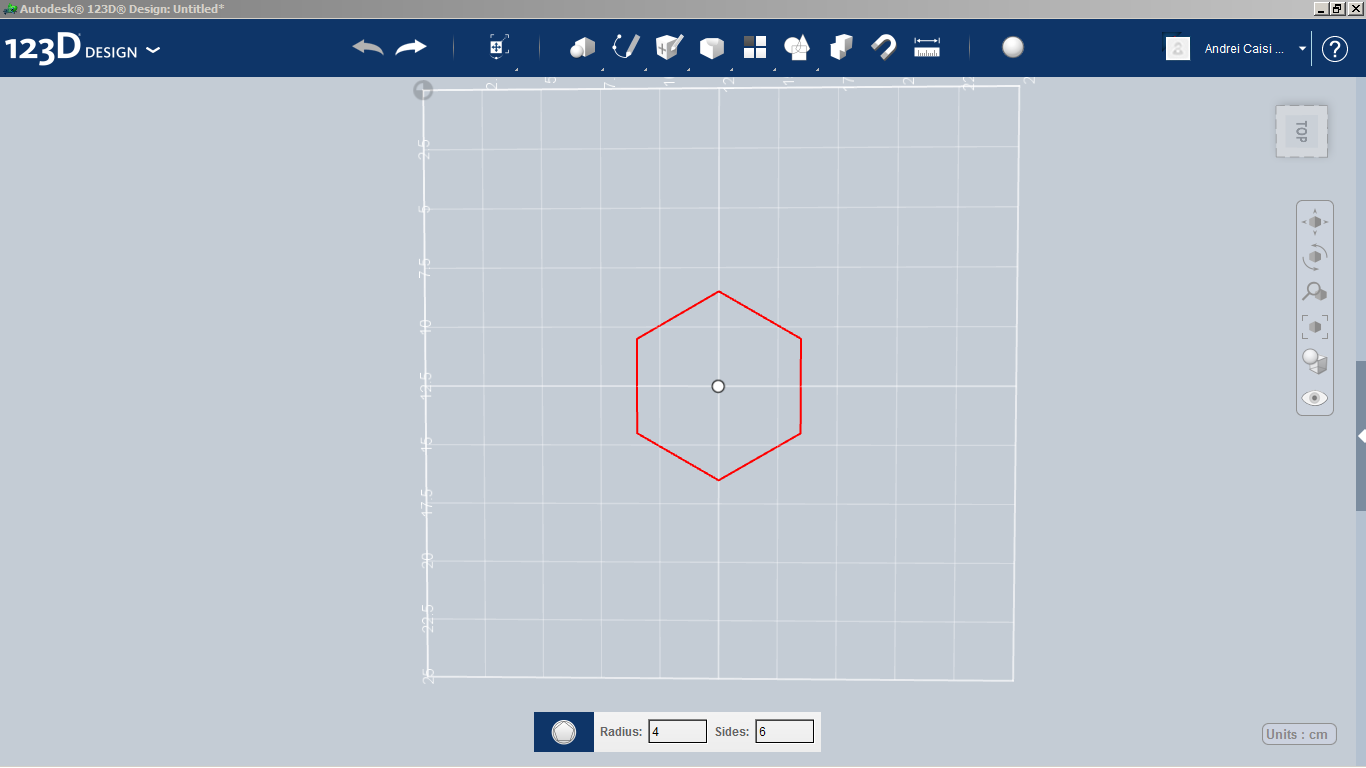Click the polygon center point
The height and width of the screenshot is (768, 1366).
coord(718,386)
